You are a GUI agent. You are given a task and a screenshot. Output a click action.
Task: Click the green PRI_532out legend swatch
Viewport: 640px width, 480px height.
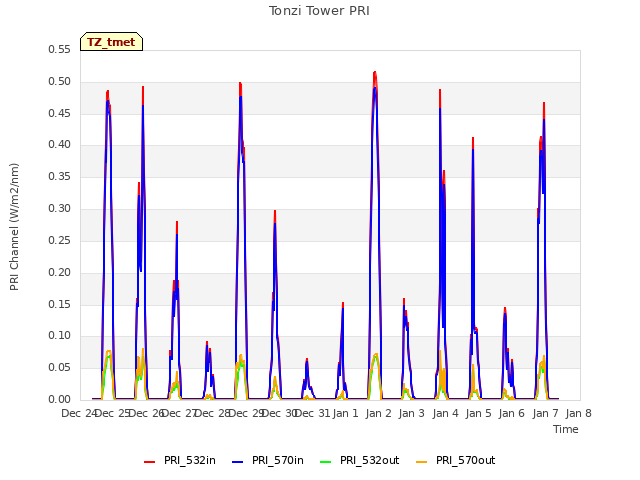pyautogui.click(x=326, y=462)
